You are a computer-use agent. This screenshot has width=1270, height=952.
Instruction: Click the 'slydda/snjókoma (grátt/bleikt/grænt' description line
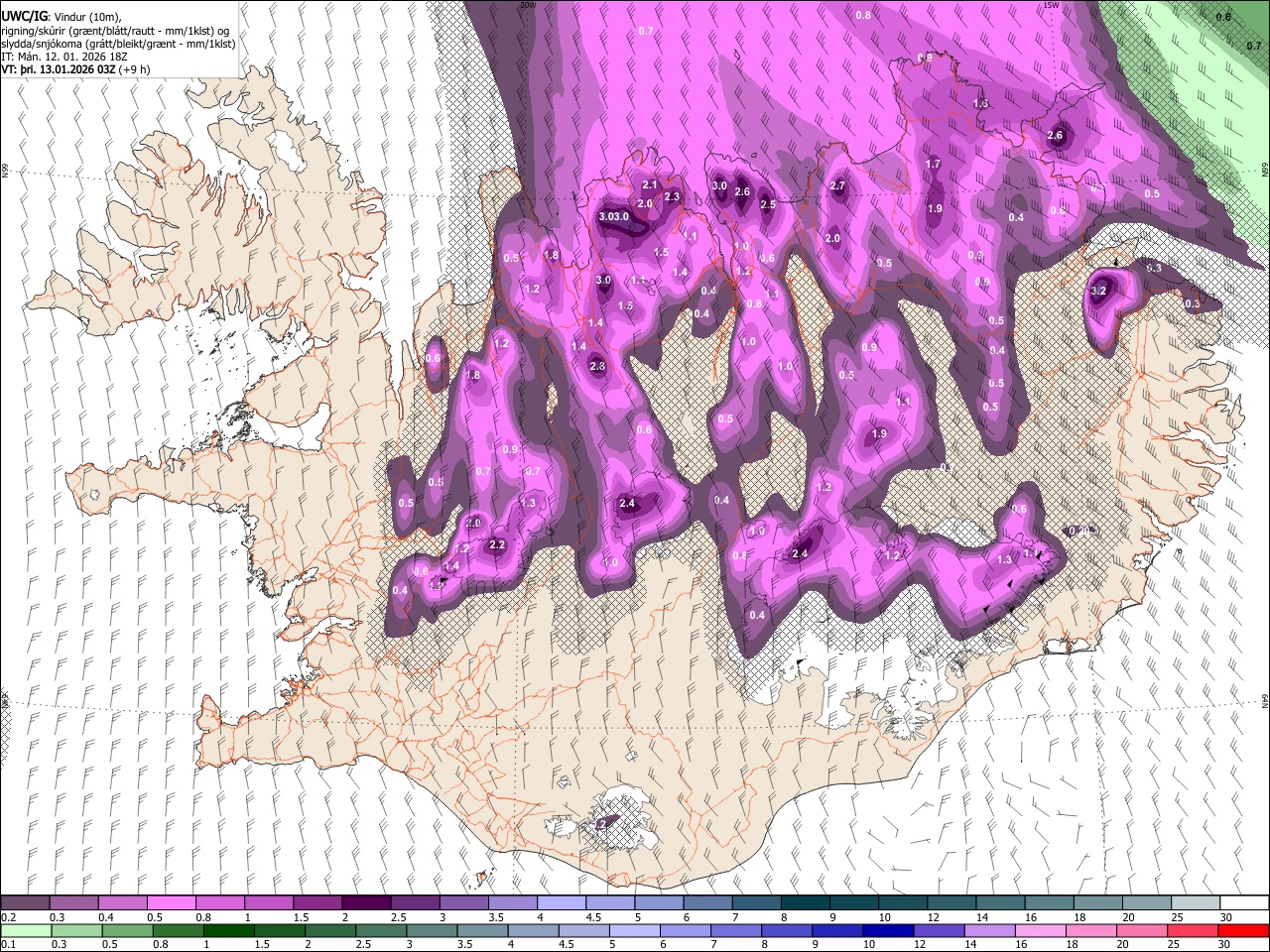coord(118,44)
